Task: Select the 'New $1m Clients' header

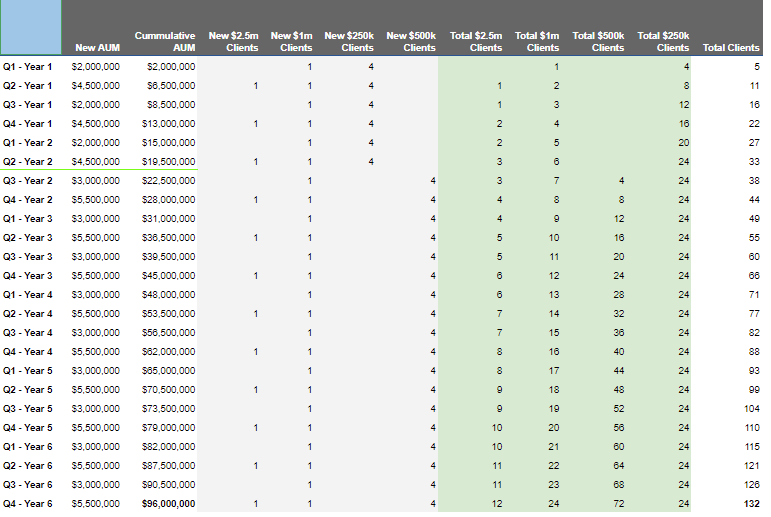Action: coord(292,42)
